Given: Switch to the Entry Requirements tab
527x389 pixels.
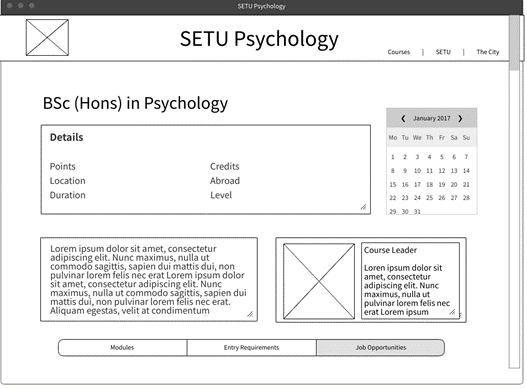Looking at the screenshot, I should click(251, 348).
